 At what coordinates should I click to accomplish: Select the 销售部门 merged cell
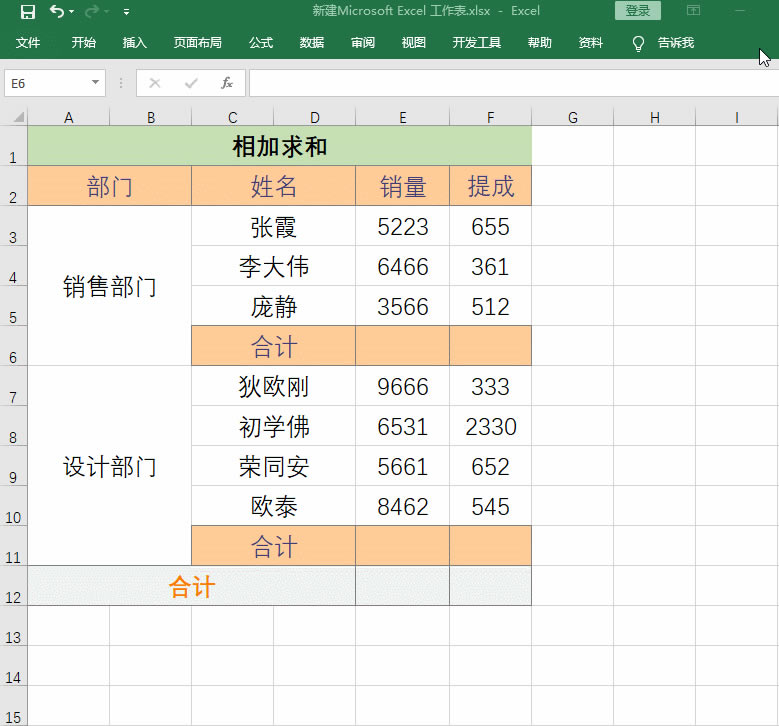[x=110, y=287]
